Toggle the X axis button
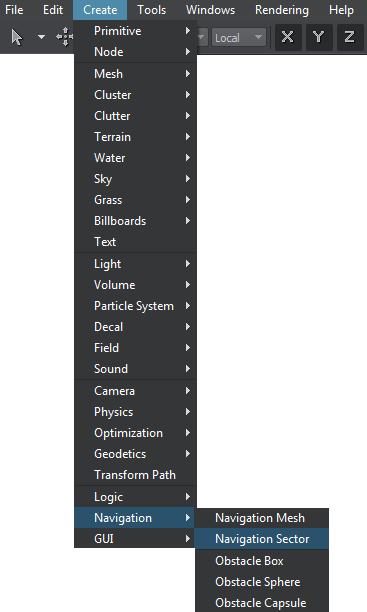The width and height of the screenshot is (367, 612). (x=288, y=37)
